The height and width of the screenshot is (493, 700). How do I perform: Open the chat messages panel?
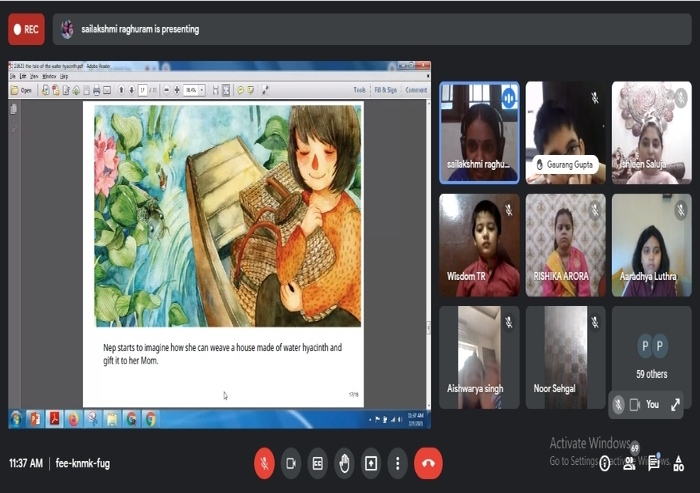(654, 463)
